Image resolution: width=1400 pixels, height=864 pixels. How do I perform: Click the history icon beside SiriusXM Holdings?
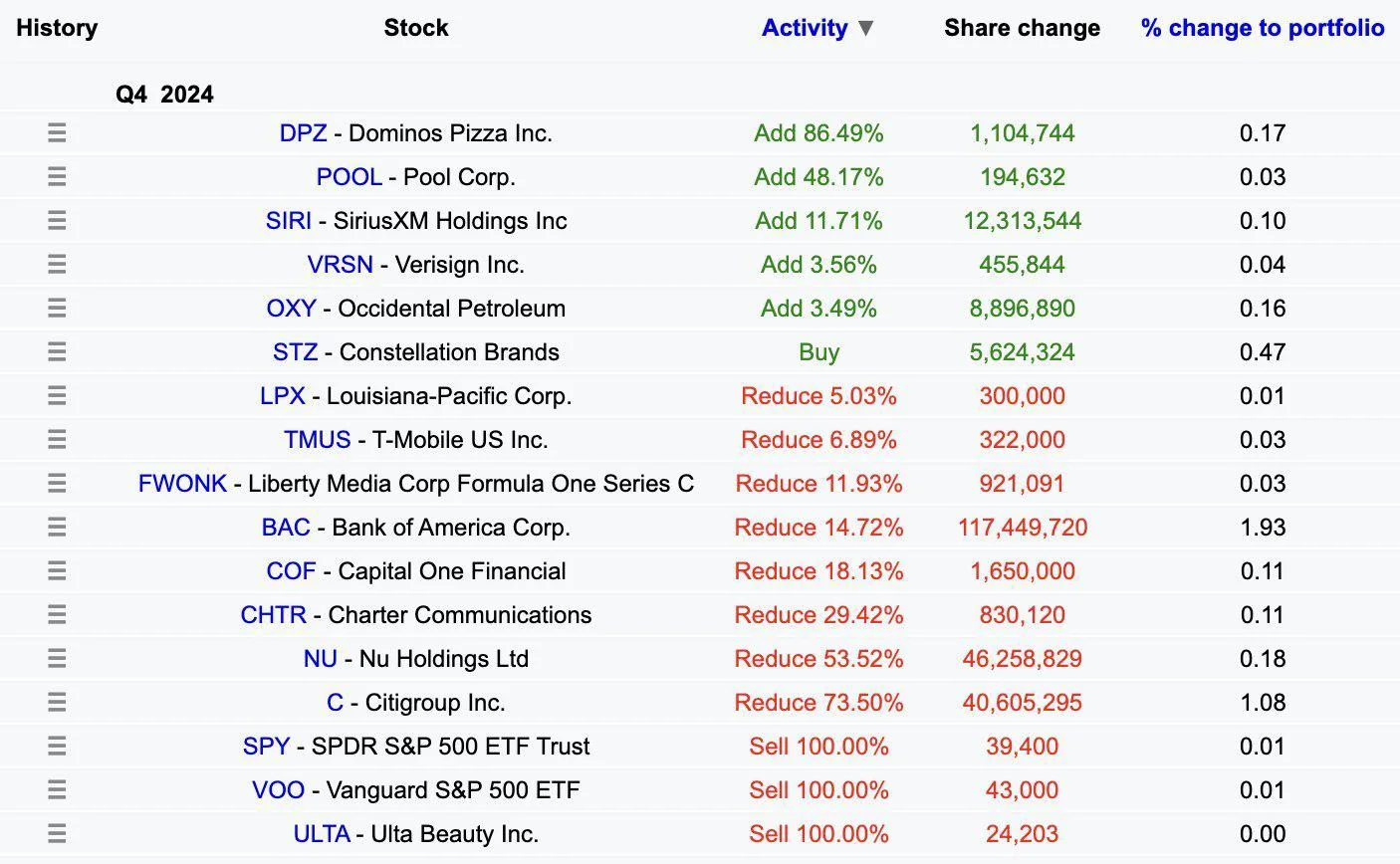(x=57, y=221)
